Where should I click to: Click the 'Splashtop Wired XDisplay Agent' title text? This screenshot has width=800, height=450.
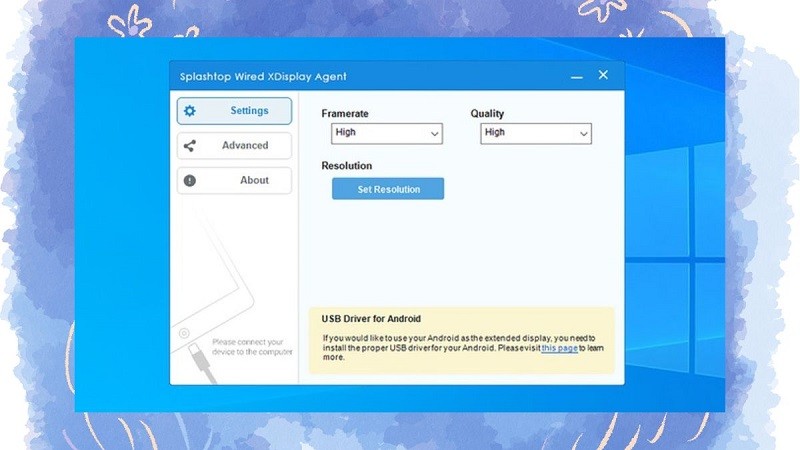263,77
